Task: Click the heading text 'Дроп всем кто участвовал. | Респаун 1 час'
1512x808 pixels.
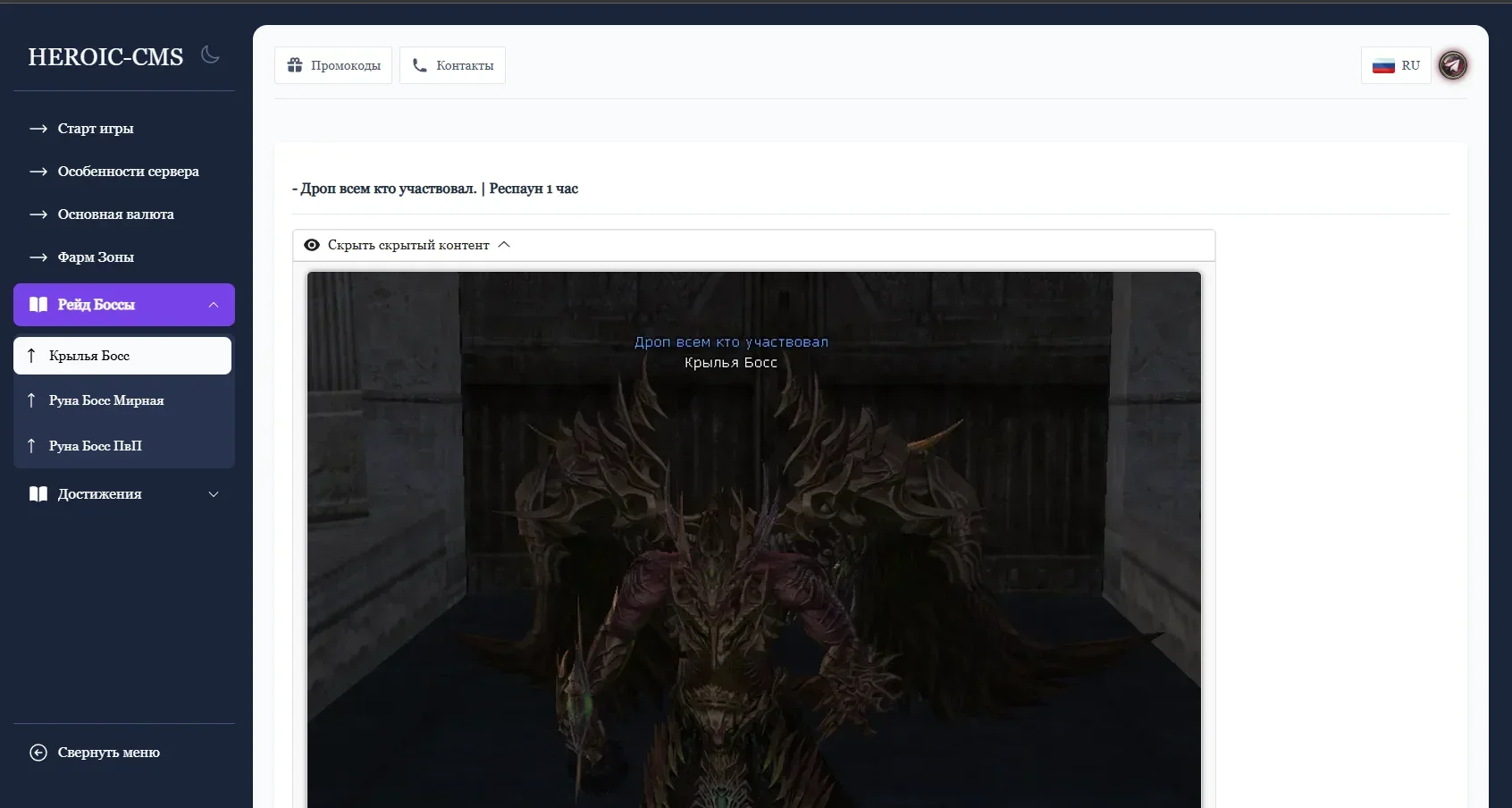Action: tap(435, 189)
